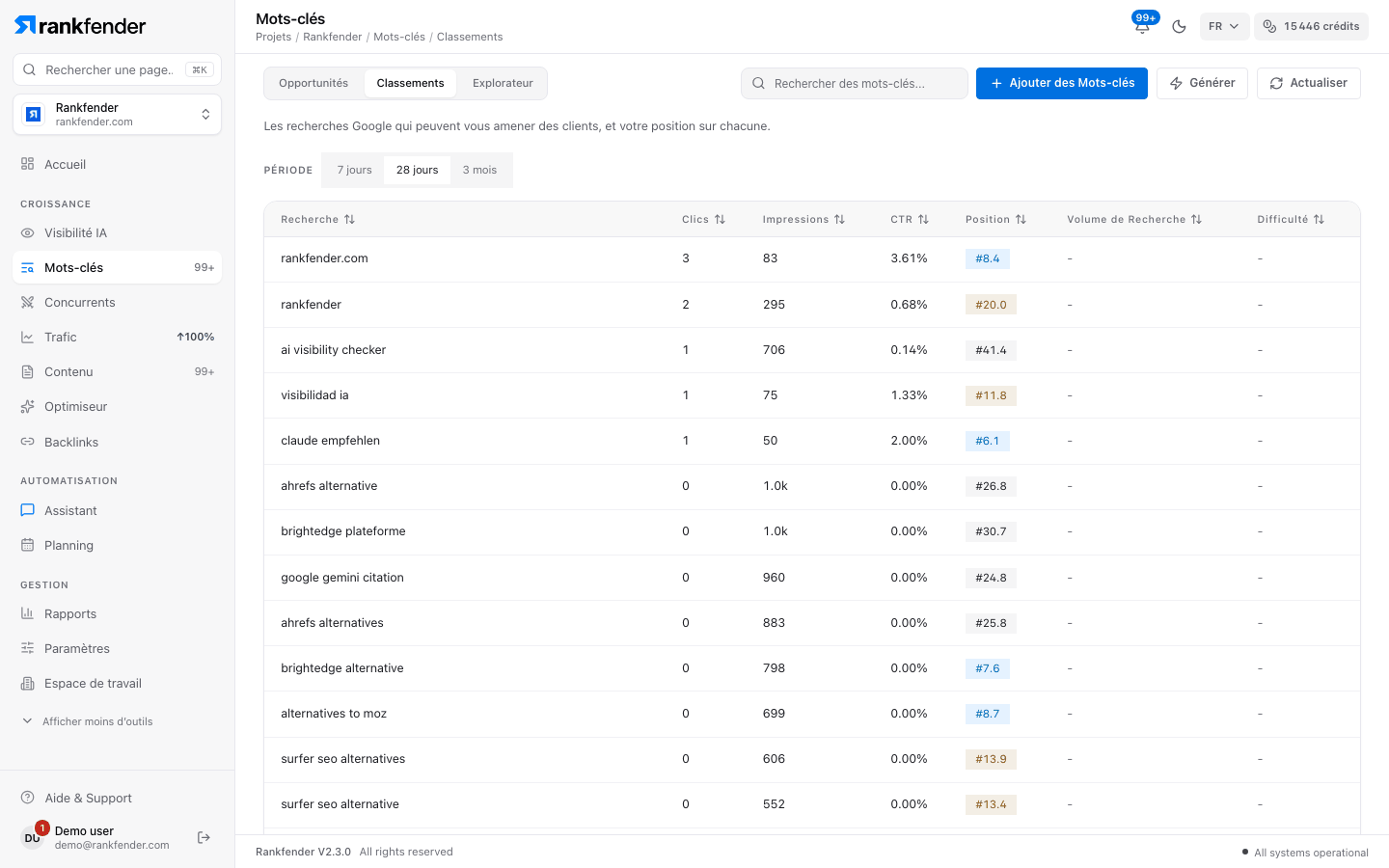The width and height of the screenshot is (1389, 868).
Task: Click the Rankfender logo
Action: tap(80, 25)
